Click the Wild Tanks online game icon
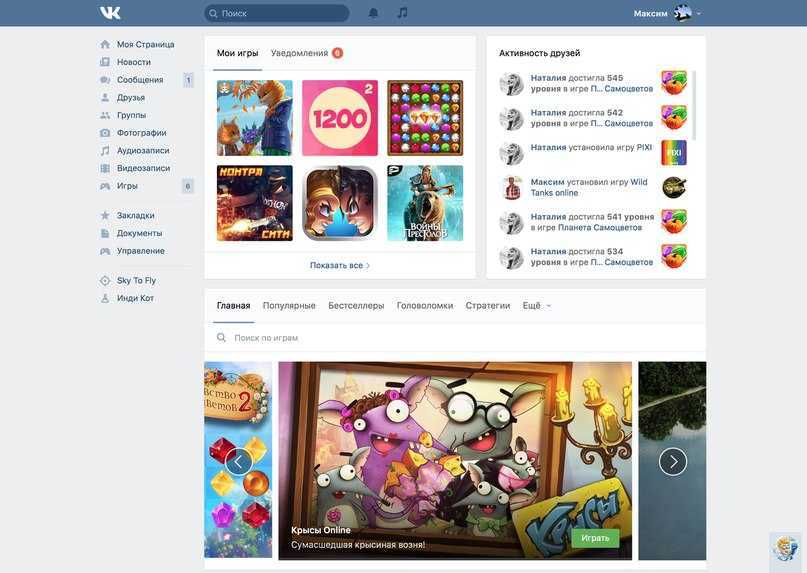807x573 pixels. pyautogui.click(x=674, y=188)
